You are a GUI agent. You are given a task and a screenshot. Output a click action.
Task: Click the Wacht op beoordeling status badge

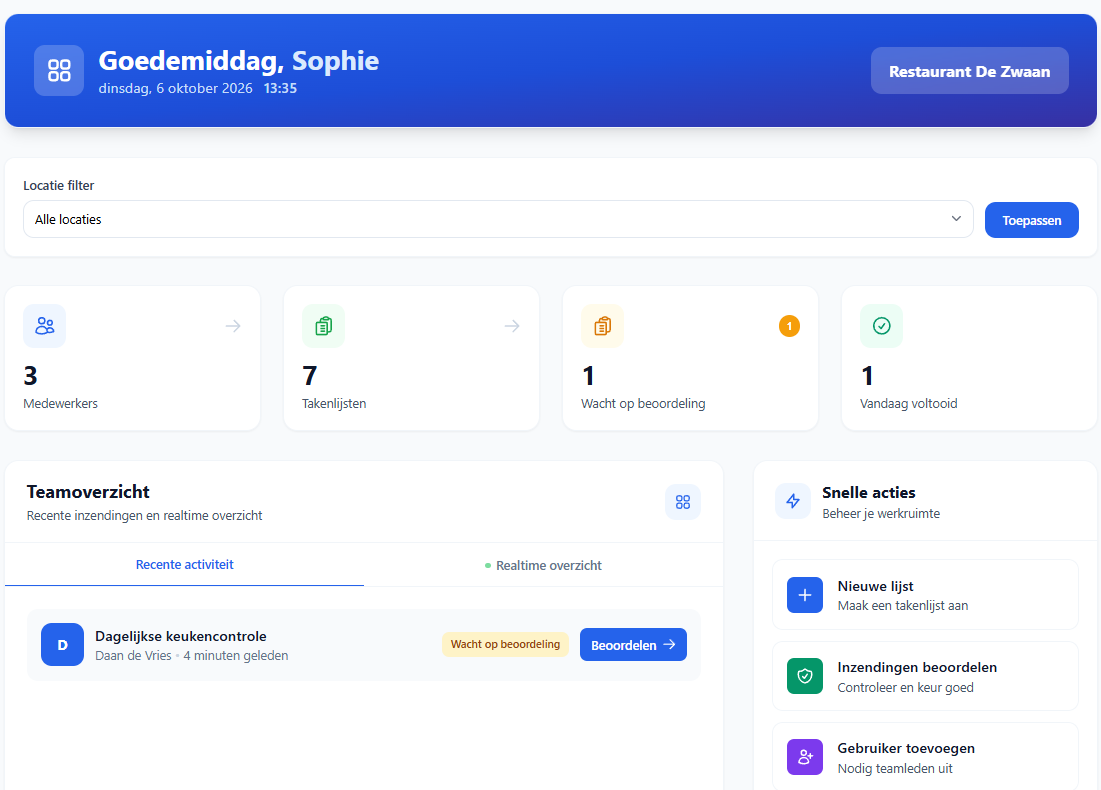[506, 644]
